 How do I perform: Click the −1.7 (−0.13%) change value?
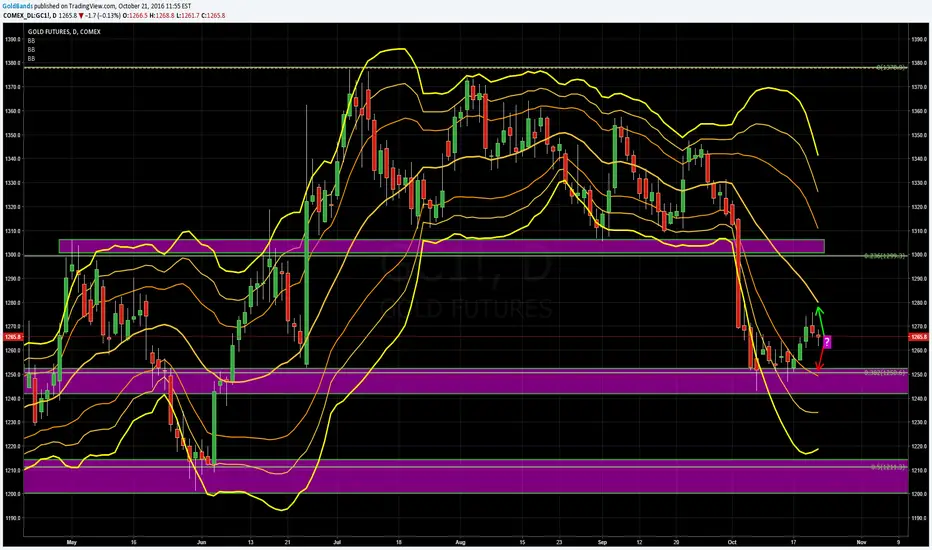(103, 15)
